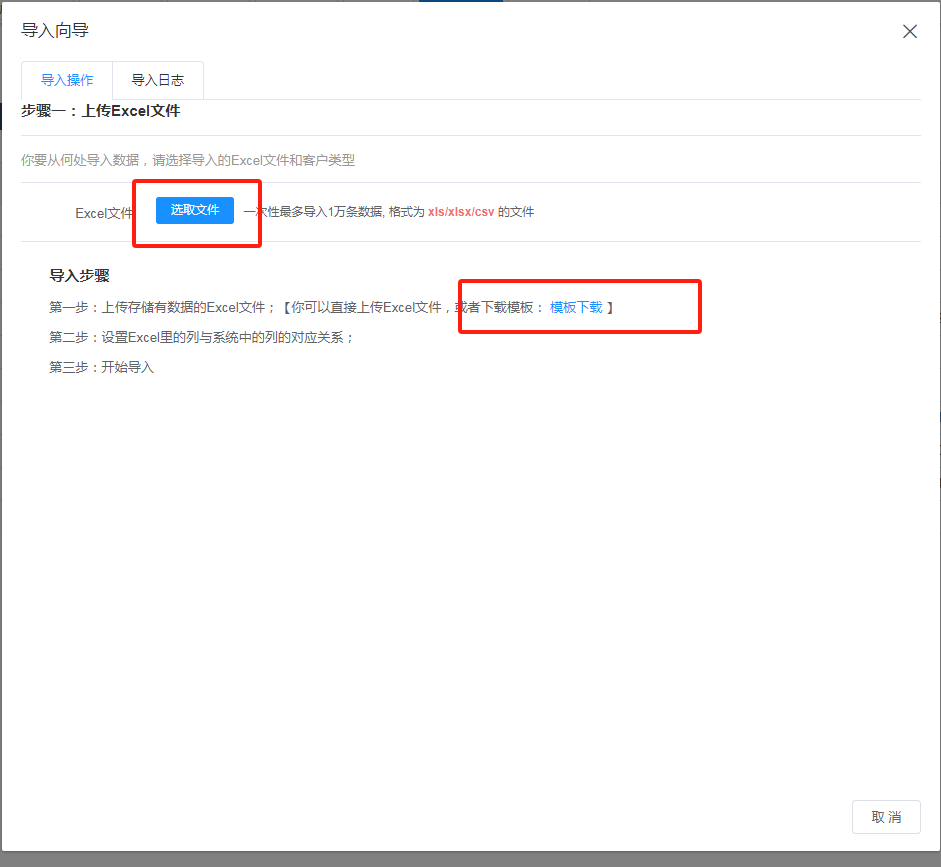This screenshot has height=867, width=941.
Task: Click the 步骤一：上传Excel文件 heading
Action: (x=101, y=111)
